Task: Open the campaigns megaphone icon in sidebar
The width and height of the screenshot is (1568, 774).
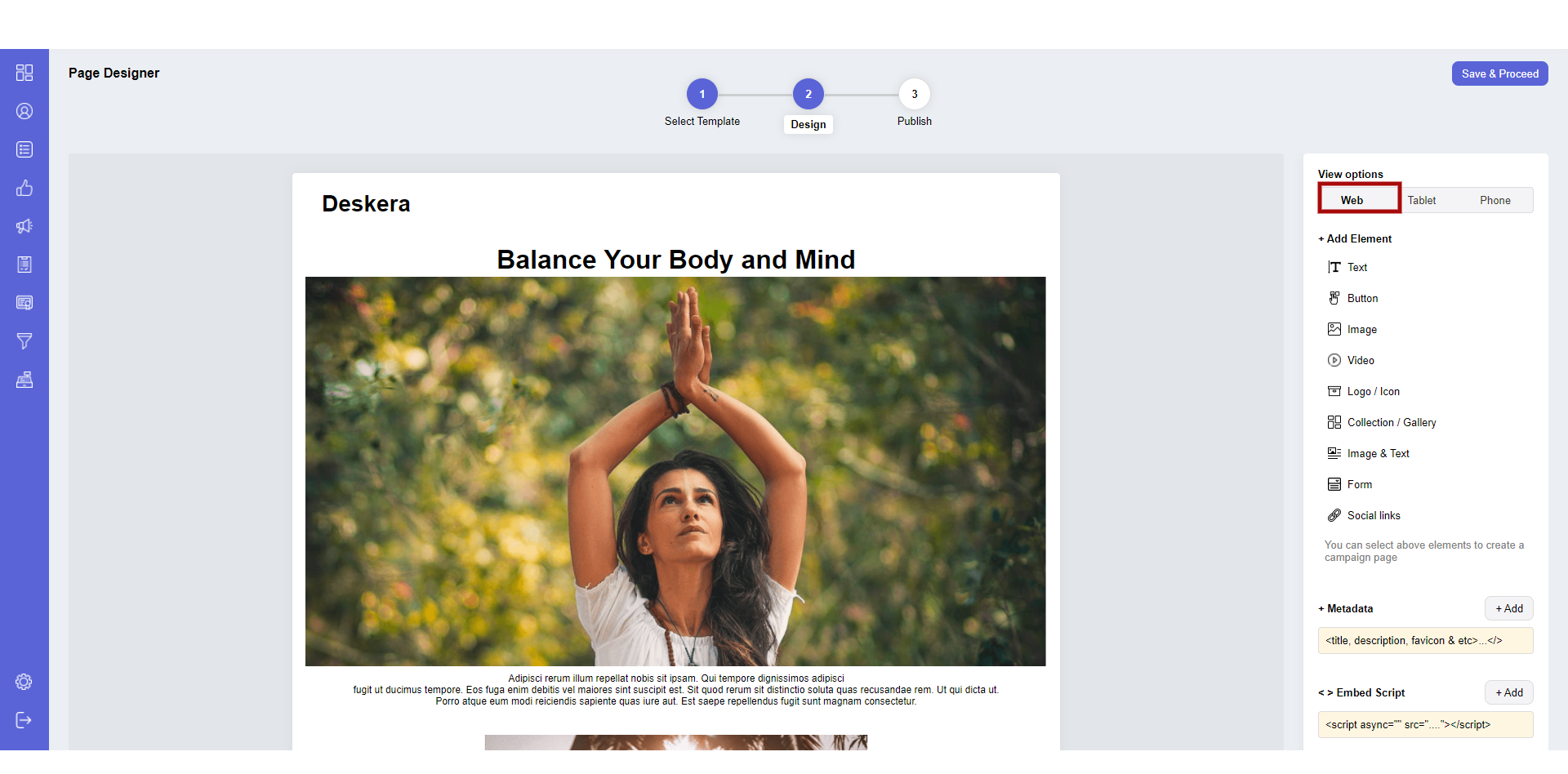Action: click(x=24, y=226)
